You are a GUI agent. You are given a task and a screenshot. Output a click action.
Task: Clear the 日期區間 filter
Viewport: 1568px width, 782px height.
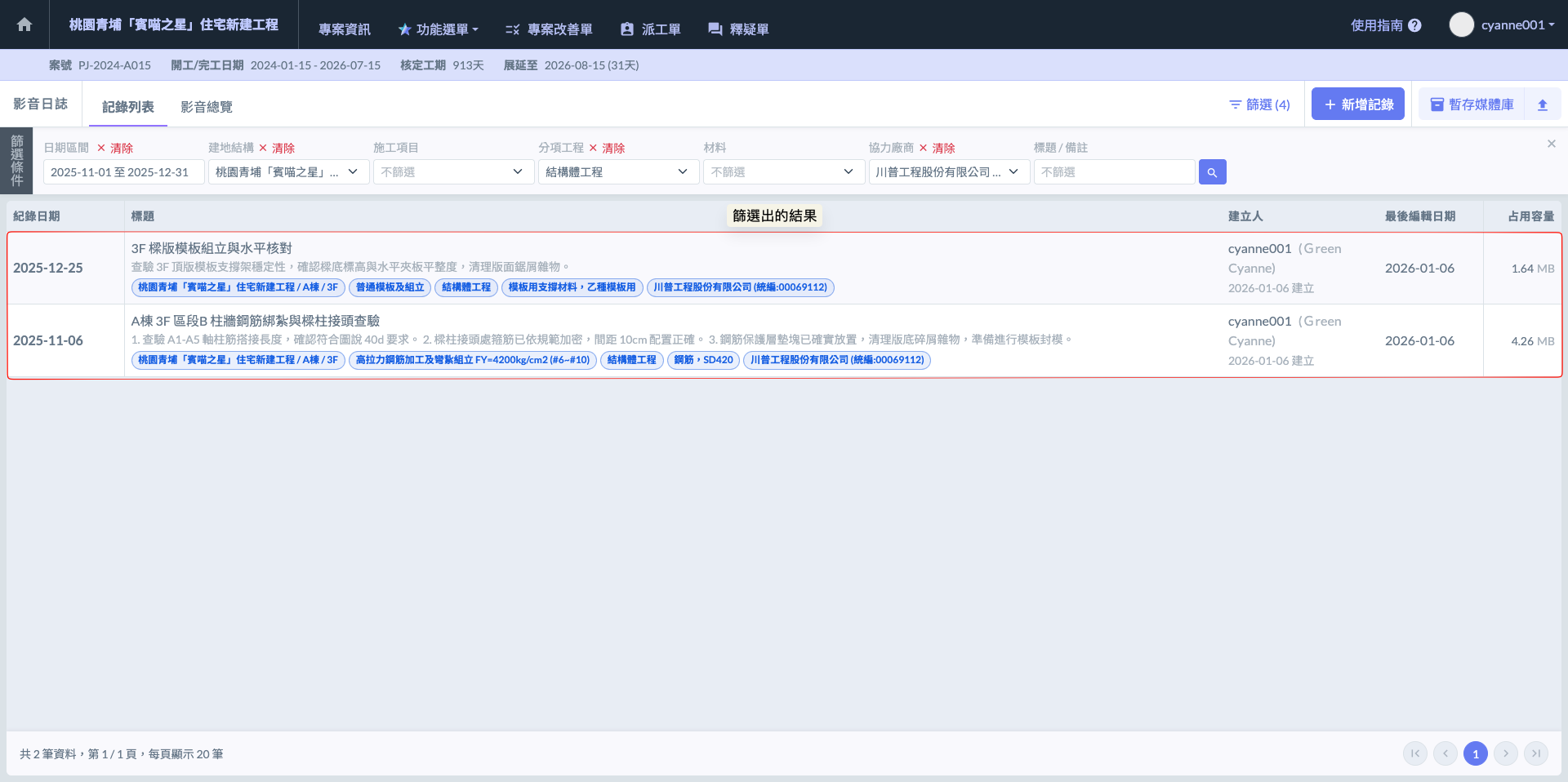tap(115, 148)
